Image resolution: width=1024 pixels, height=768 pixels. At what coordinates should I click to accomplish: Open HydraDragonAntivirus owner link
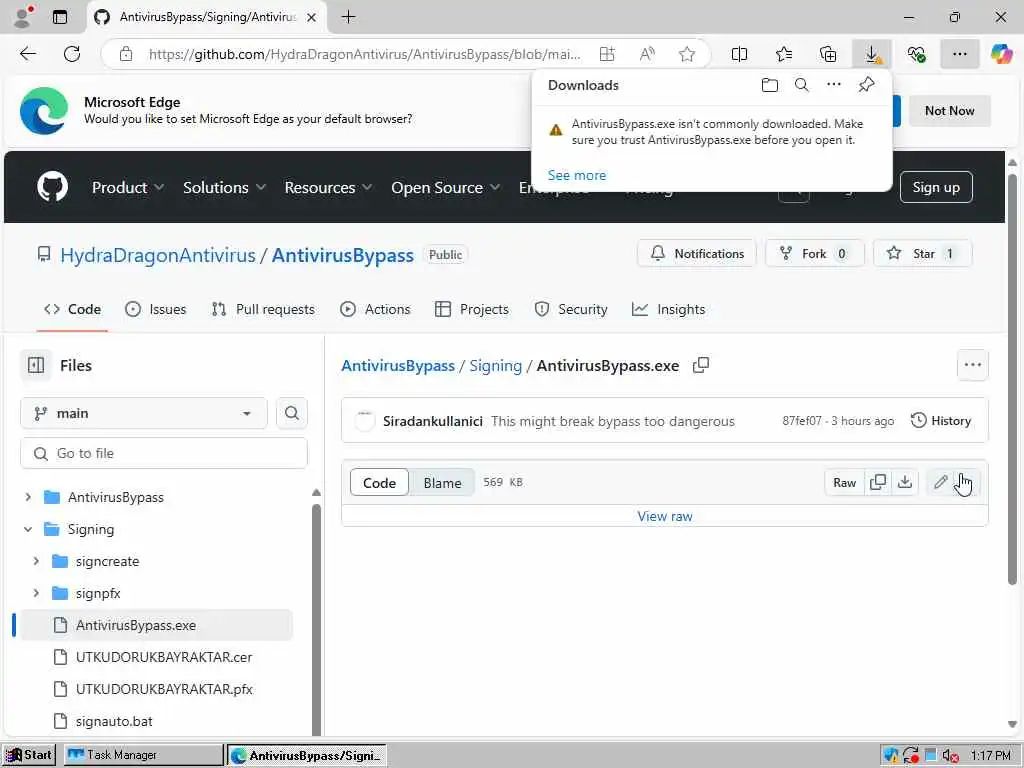click(x=158, y=255)
